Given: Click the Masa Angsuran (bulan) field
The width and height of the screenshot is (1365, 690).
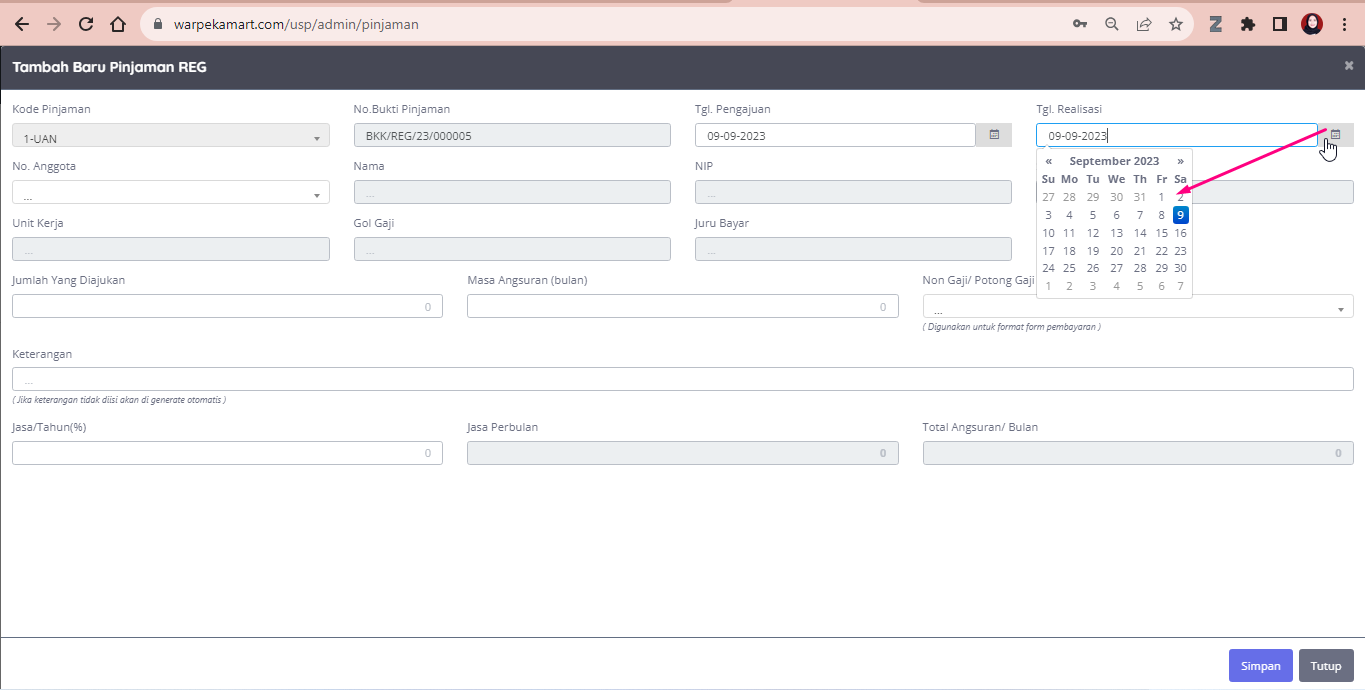Looking at the screenshot, I should [x=682, y=306].
